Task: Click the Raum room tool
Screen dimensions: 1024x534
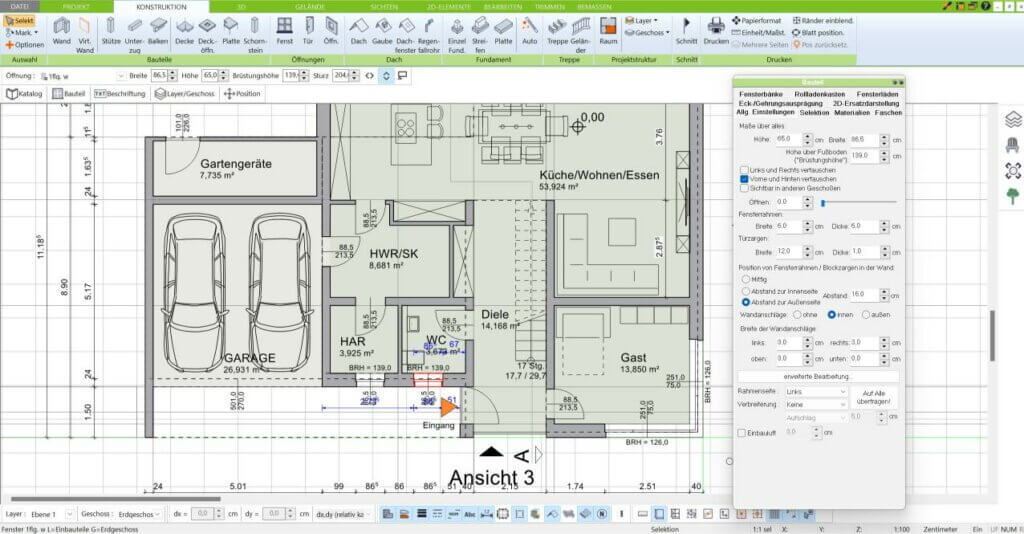Action: [x=608, y=30]
